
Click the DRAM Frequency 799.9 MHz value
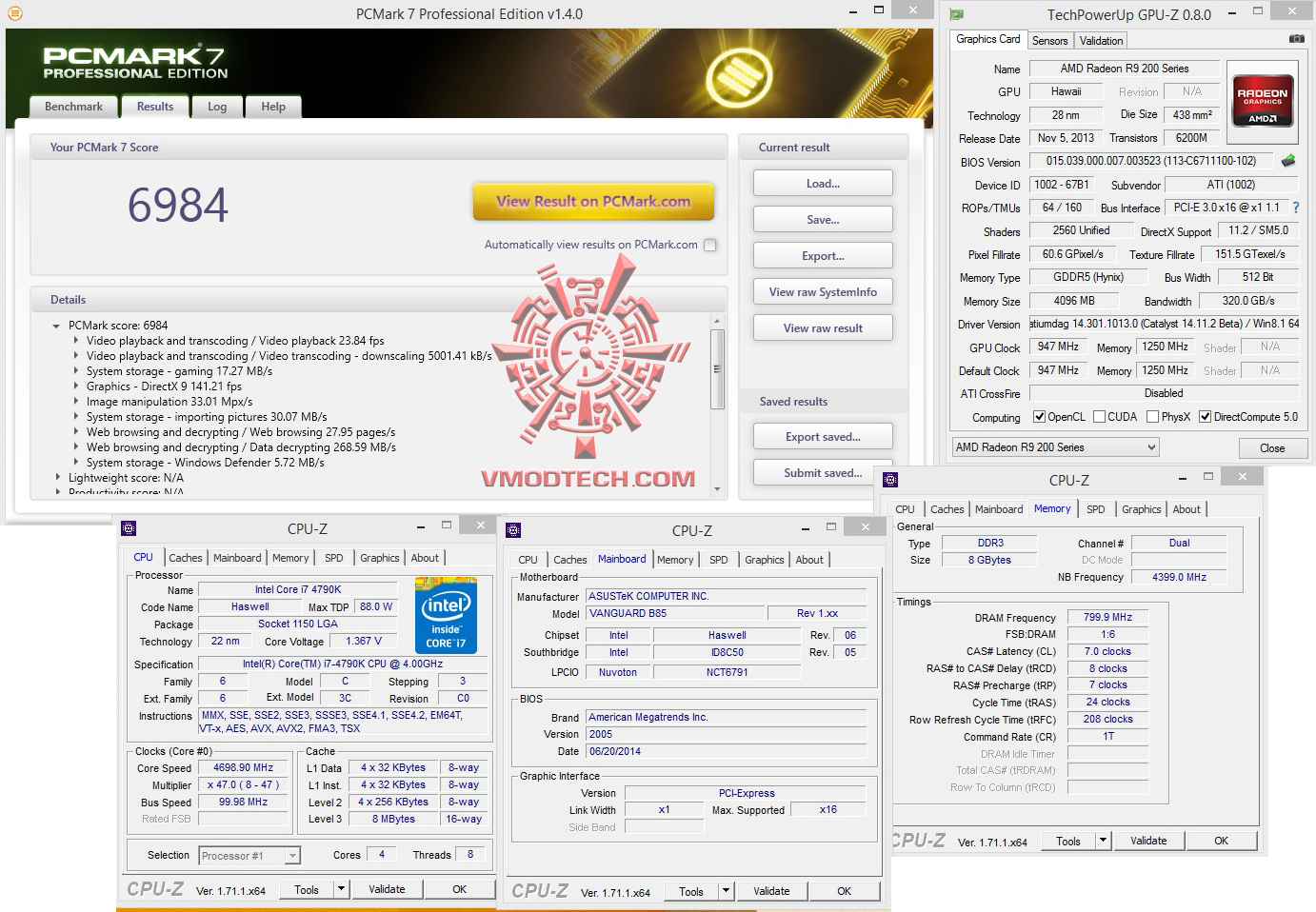click(1107, 617)
